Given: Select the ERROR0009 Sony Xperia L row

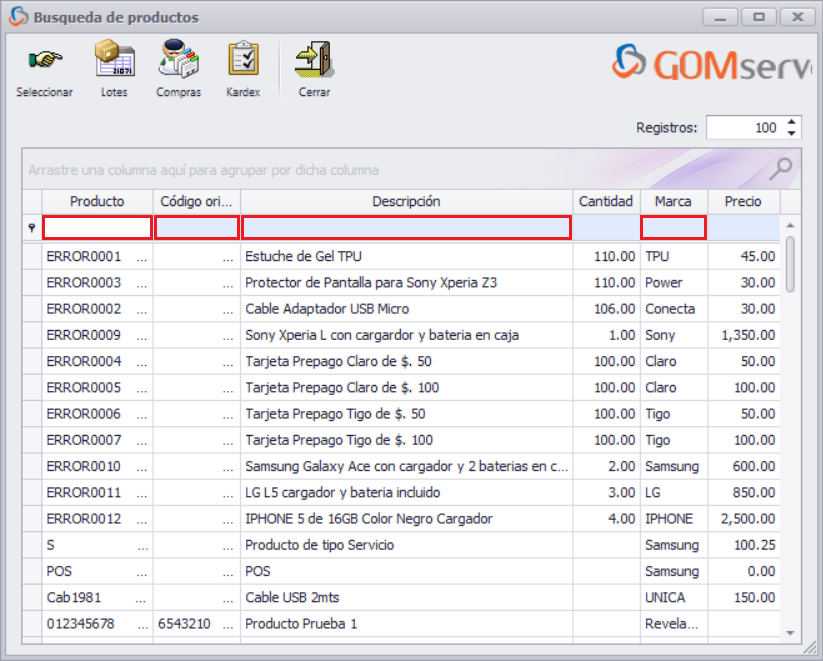Looking at the screenshot, I should click(x=400, y=335).
